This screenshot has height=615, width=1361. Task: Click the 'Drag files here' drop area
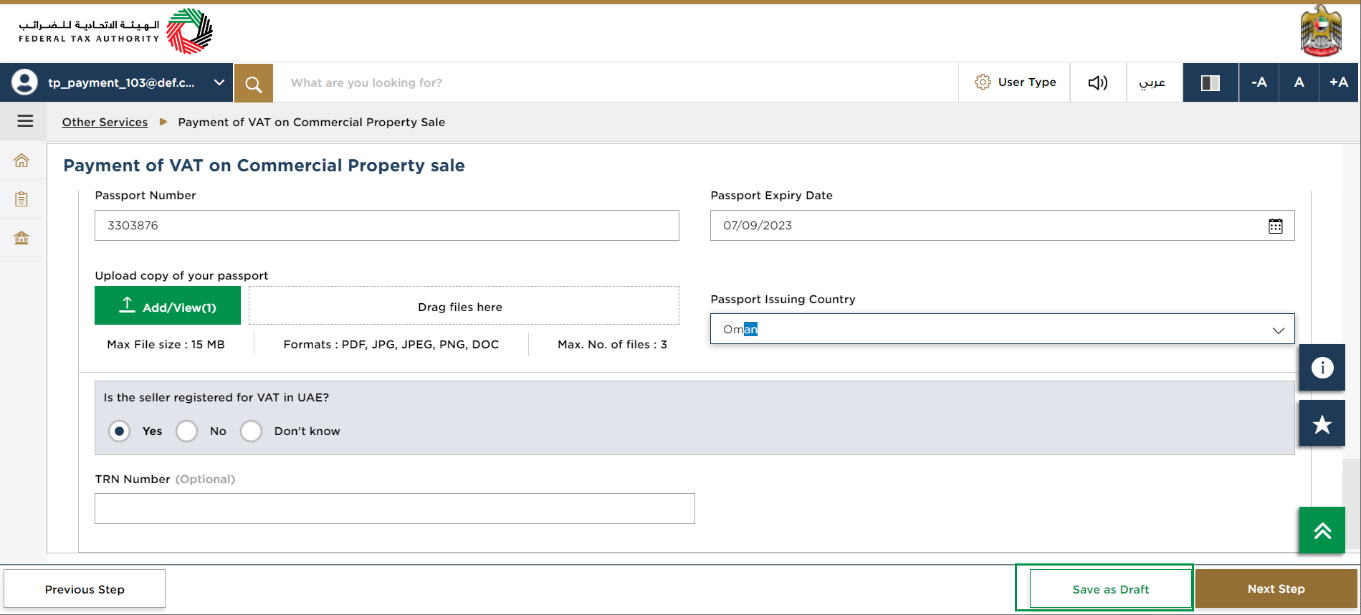click(464, 306)
